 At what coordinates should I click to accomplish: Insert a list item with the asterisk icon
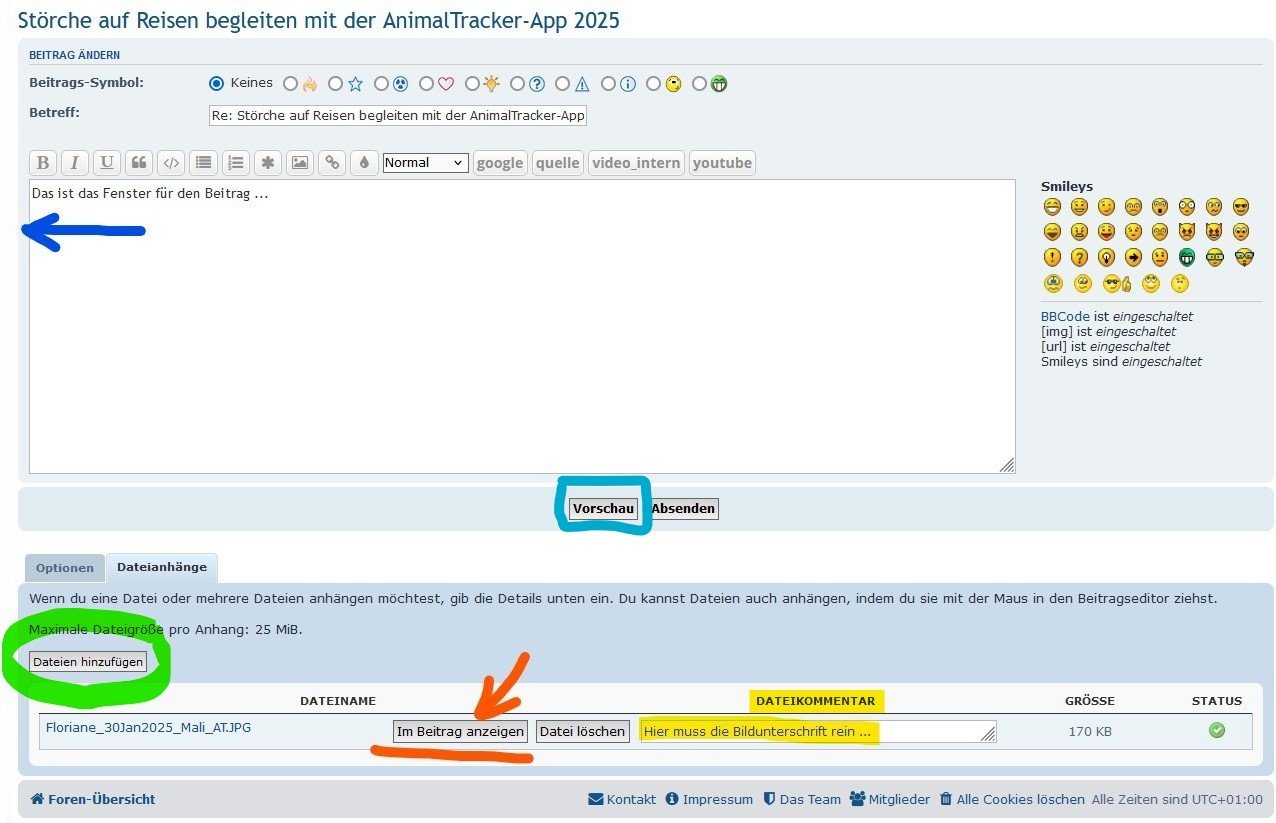[x=267, y=163]
